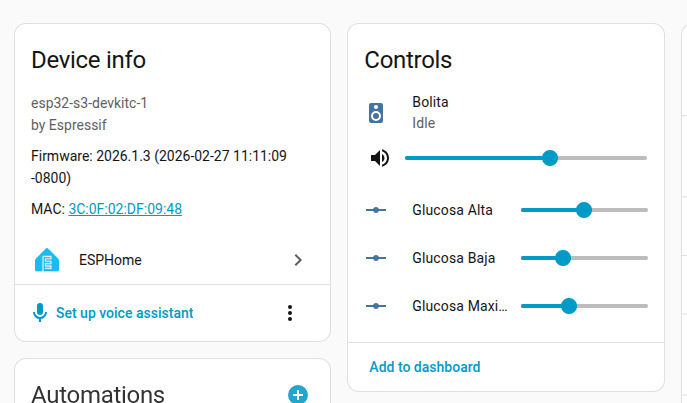Click the Glucosa Baja number entity icon
687x403 pixels.
376,258
